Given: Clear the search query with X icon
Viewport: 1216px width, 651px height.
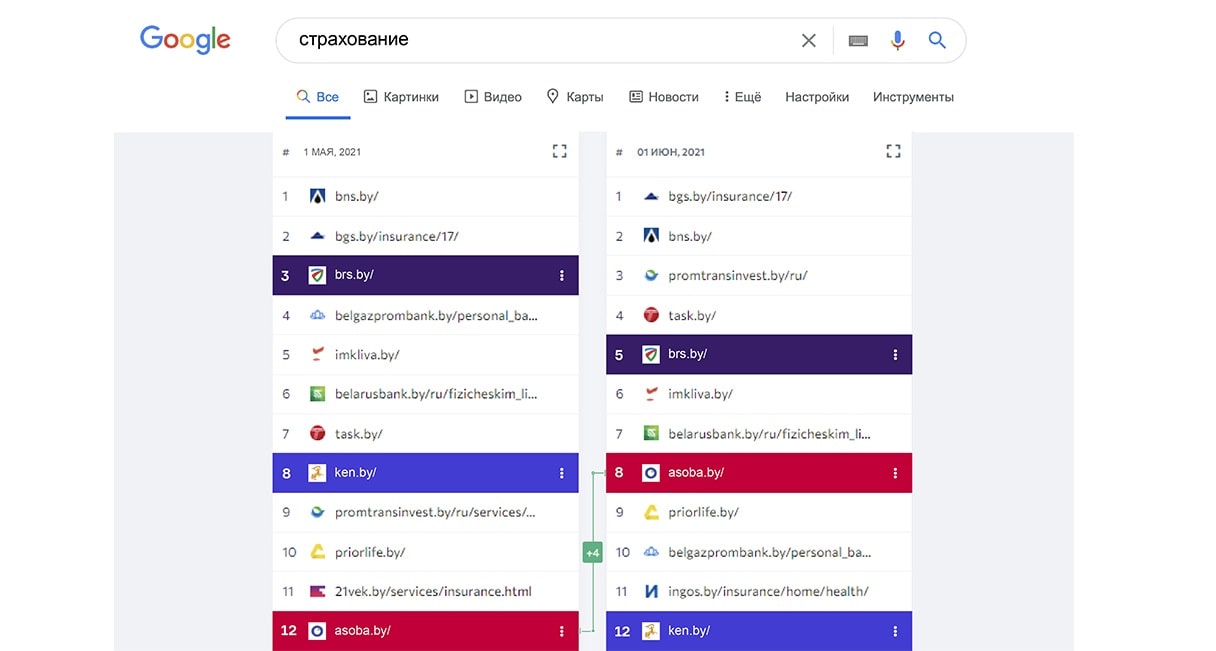Looking at the screenshot, I should 809,40.
